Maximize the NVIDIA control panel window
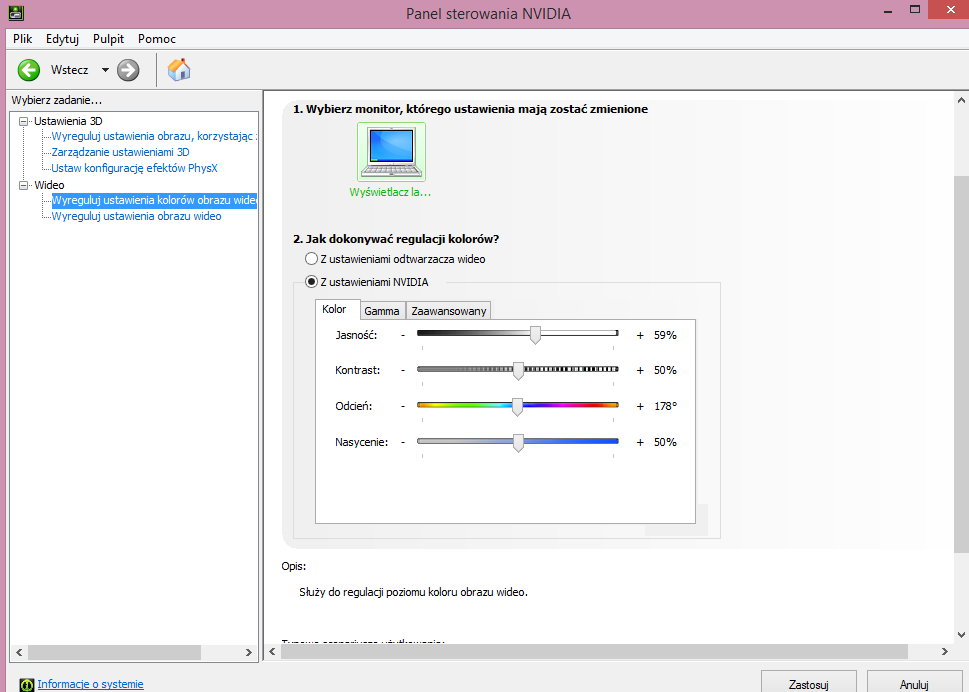Screen dimensions: 969x692 click(915, 9)
